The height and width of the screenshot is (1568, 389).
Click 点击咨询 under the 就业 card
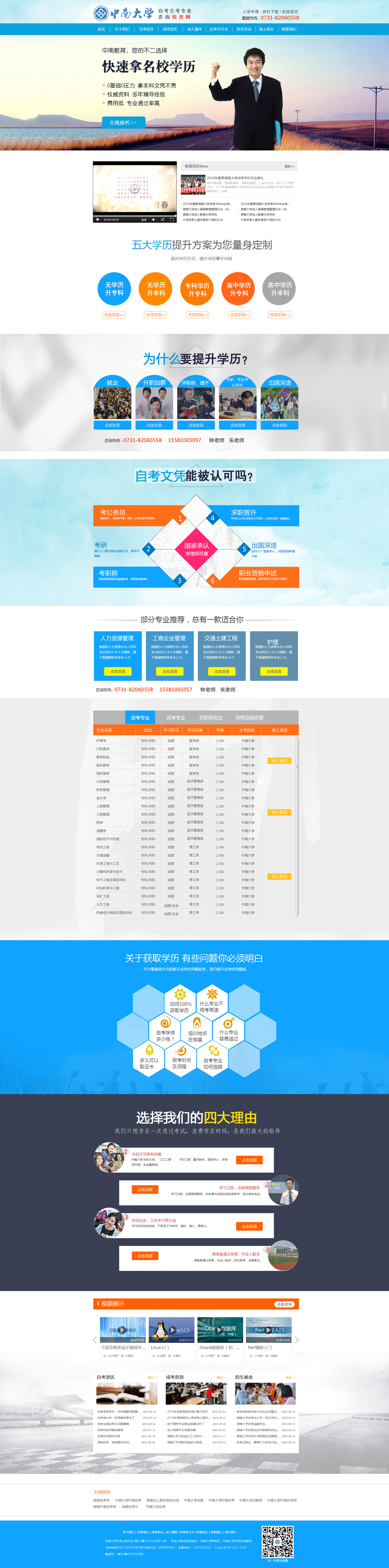(x=113, y=425)
